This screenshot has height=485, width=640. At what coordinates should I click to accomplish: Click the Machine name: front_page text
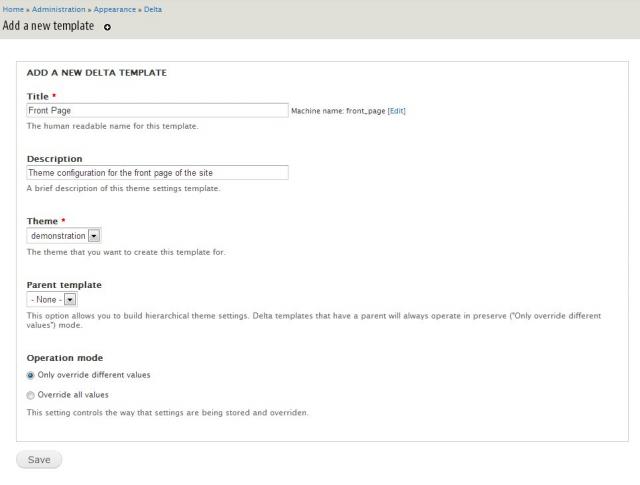(338, 111)
